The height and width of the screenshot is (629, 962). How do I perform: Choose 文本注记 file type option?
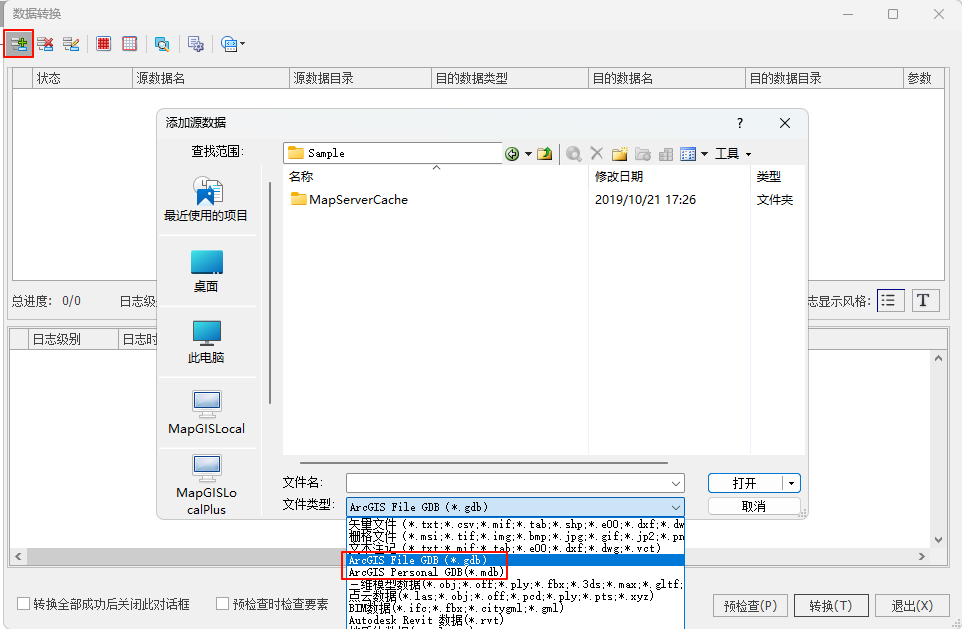pos(515,548)
